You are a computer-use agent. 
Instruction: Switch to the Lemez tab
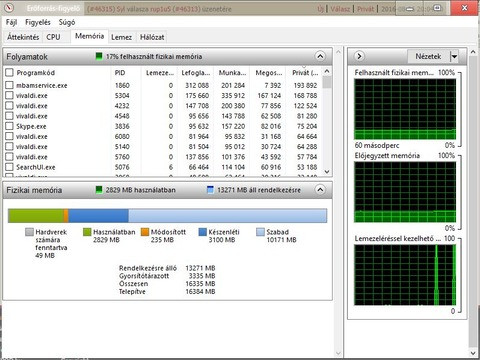click(121, 37)
